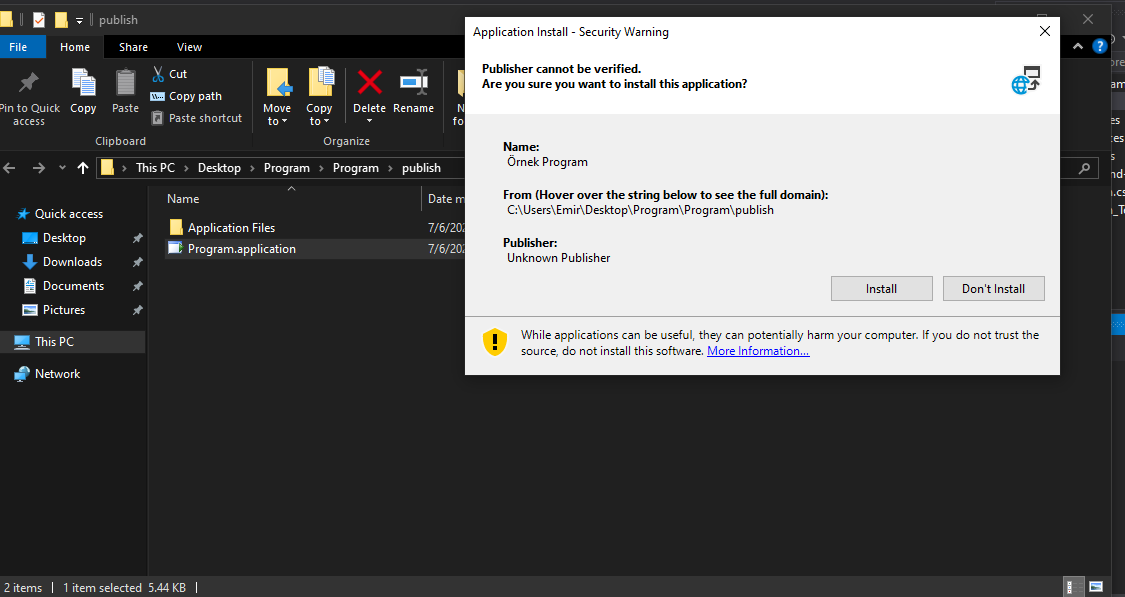
Task: Click the first Program in address breadcrumb
Action: 286,168
